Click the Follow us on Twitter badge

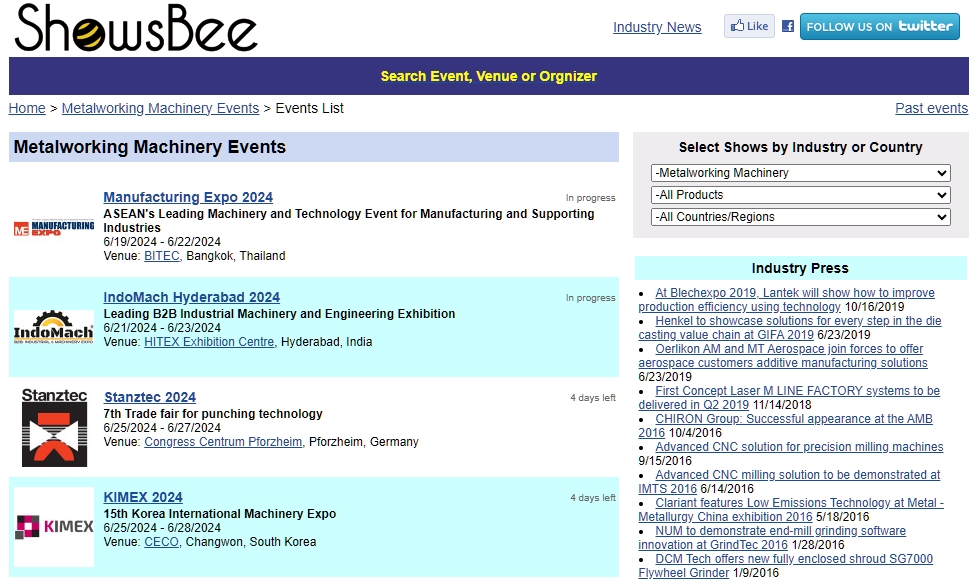tap(879, 26)
